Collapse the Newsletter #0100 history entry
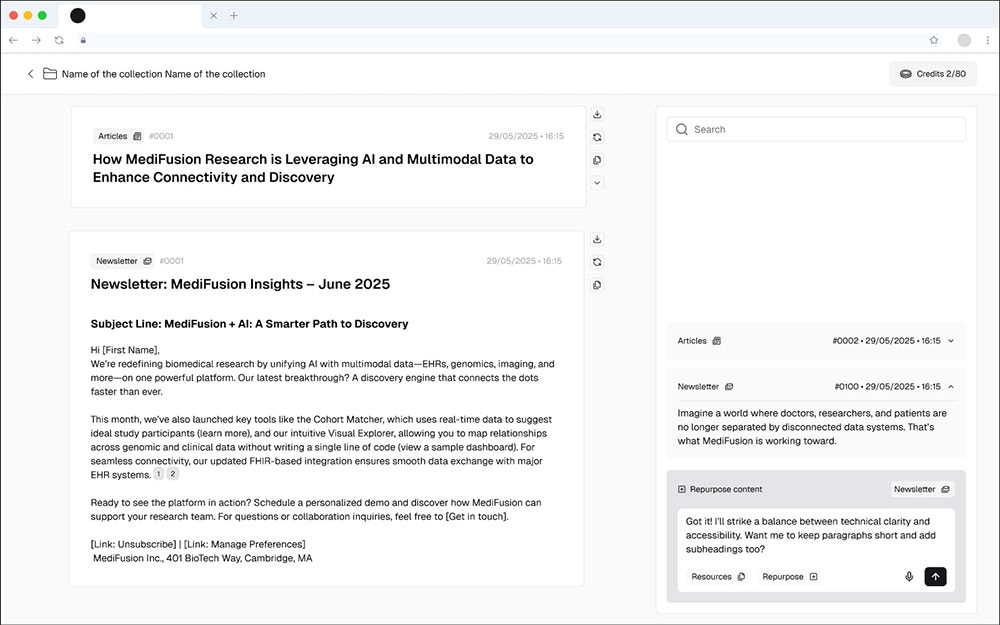The width and height of the screenshot is (1000, 625). click(x=951, y=386)
